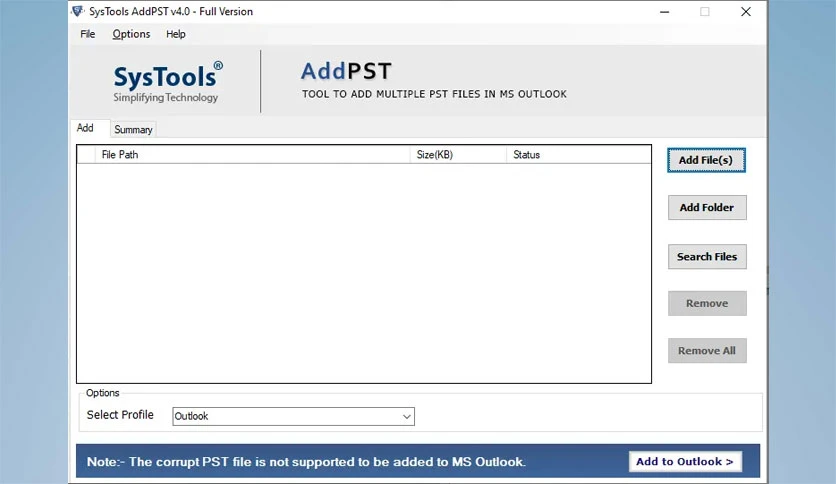
Task: Click the SysTools shield icon in title bar
Action: click(77, 11)
